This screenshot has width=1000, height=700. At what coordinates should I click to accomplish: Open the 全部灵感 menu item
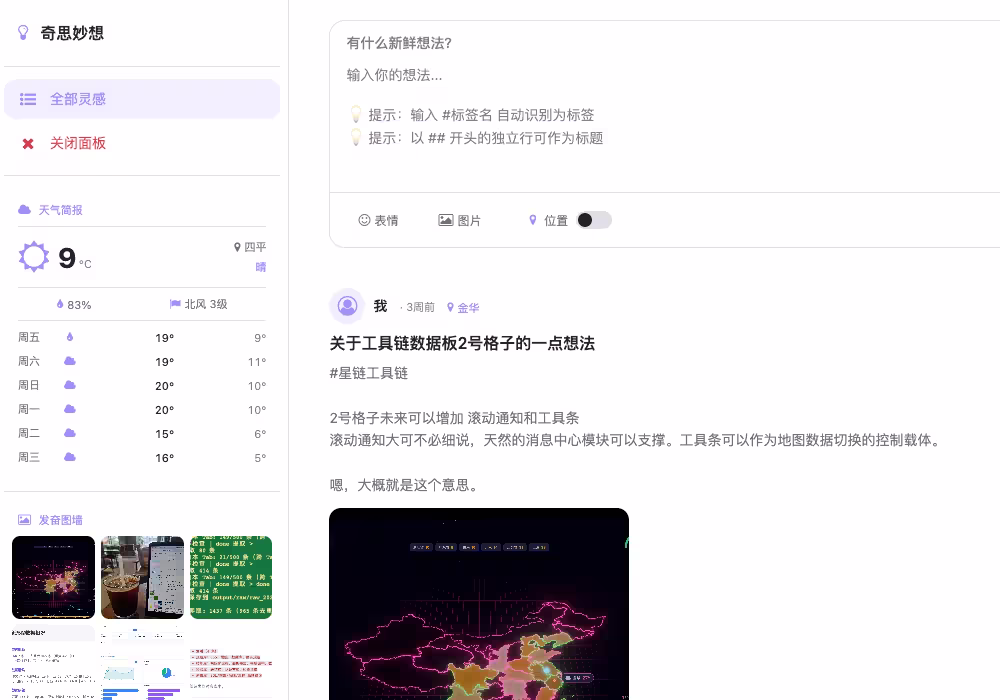click(x=142, y=99)
